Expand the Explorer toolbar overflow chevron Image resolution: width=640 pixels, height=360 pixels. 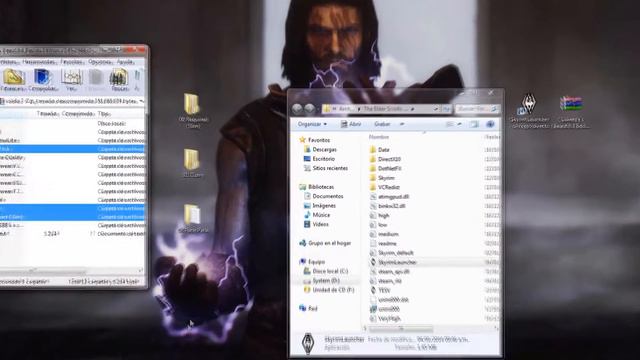tap(402, 124)
